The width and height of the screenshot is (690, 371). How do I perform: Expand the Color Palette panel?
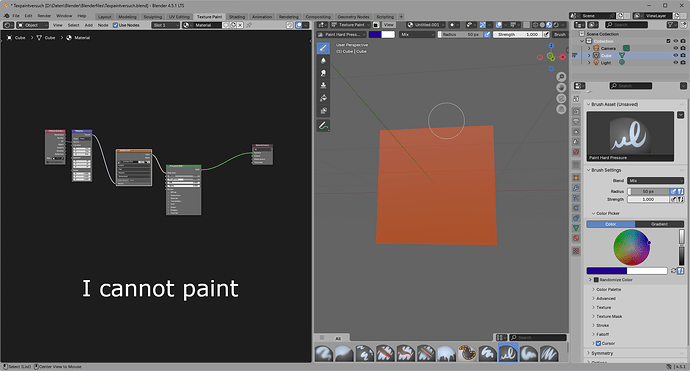(x=609, y=290)
